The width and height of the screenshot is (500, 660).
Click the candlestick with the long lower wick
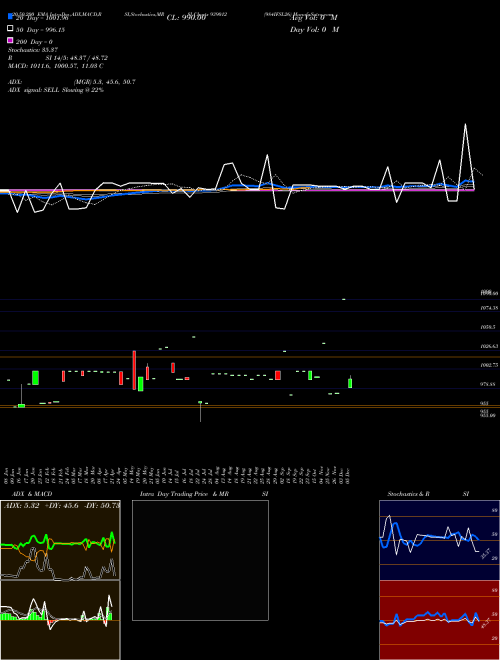(200, 411)
